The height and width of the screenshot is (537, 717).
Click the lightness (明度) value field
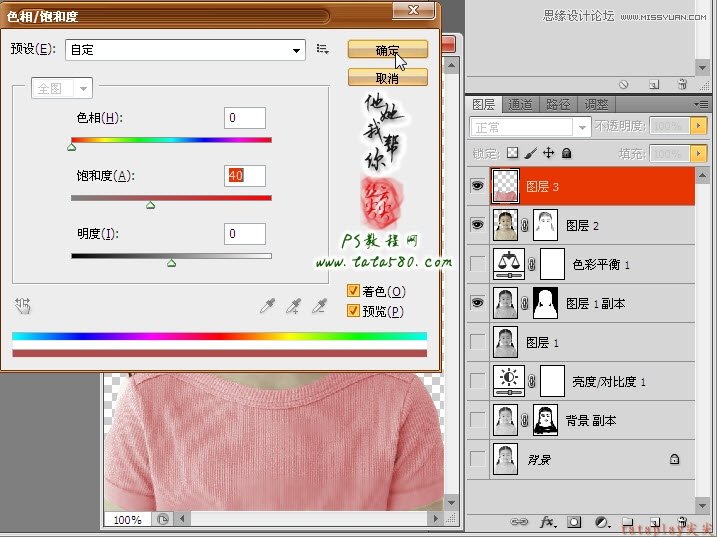(x=245, y=233)
